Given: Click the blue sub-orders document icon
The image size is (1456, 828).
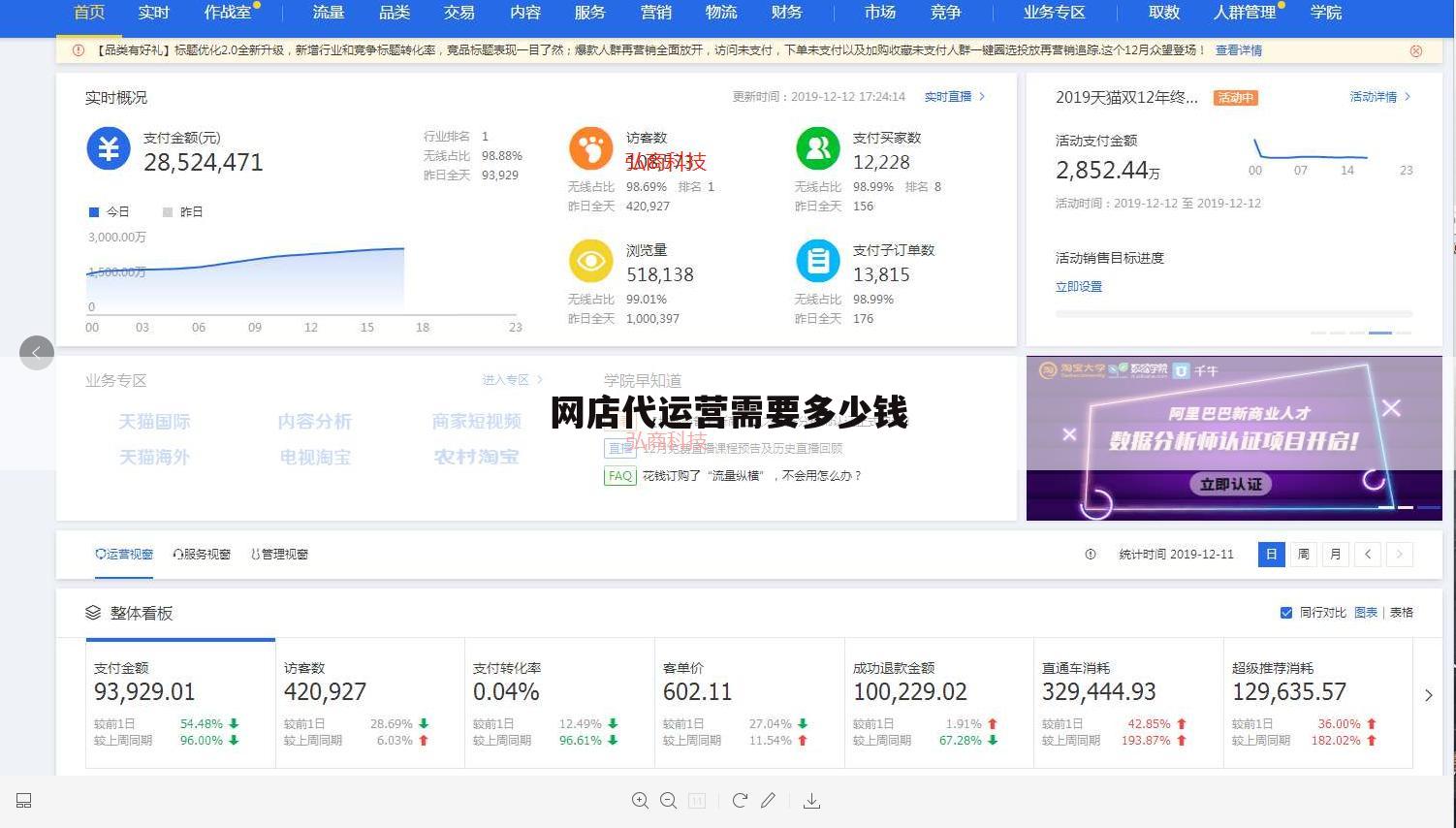Looking at the screenshot, I should pyautogui.click(x=817, y=261).
